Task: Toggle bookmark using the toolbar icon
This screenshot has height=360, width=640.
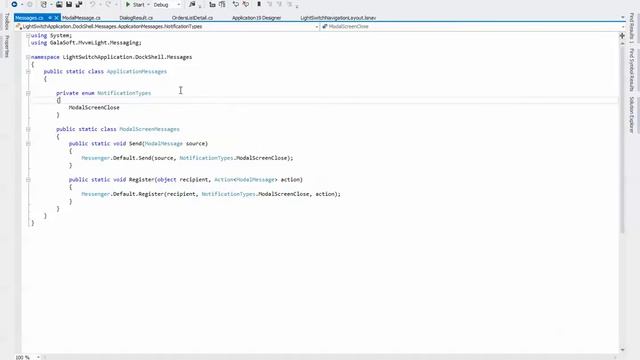Action: 259,4
